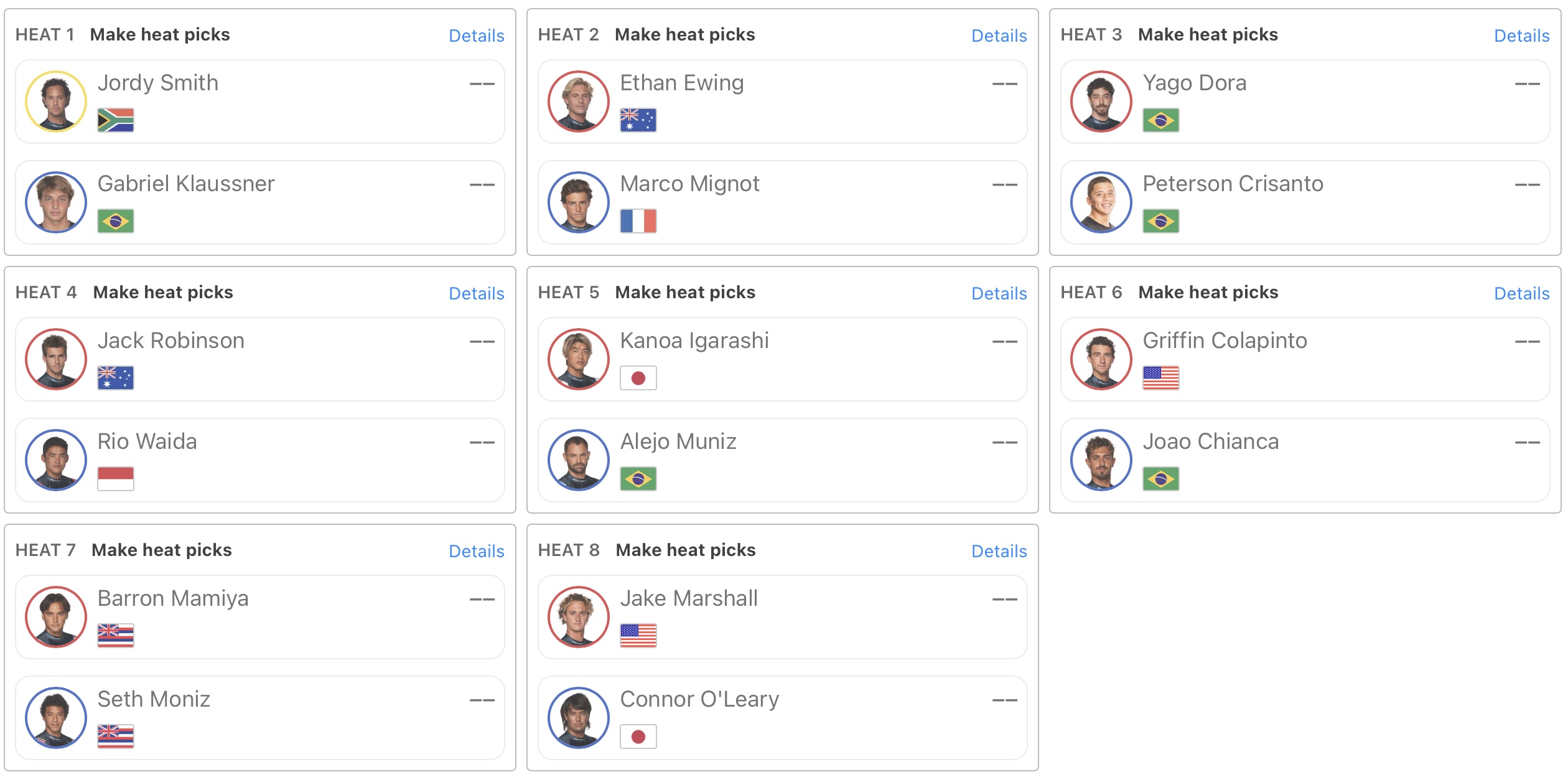Screen dimensions: 1568x777
Task: Click Kanoa Igarashi's Japan flag icon
Action: tap(638, 378)
